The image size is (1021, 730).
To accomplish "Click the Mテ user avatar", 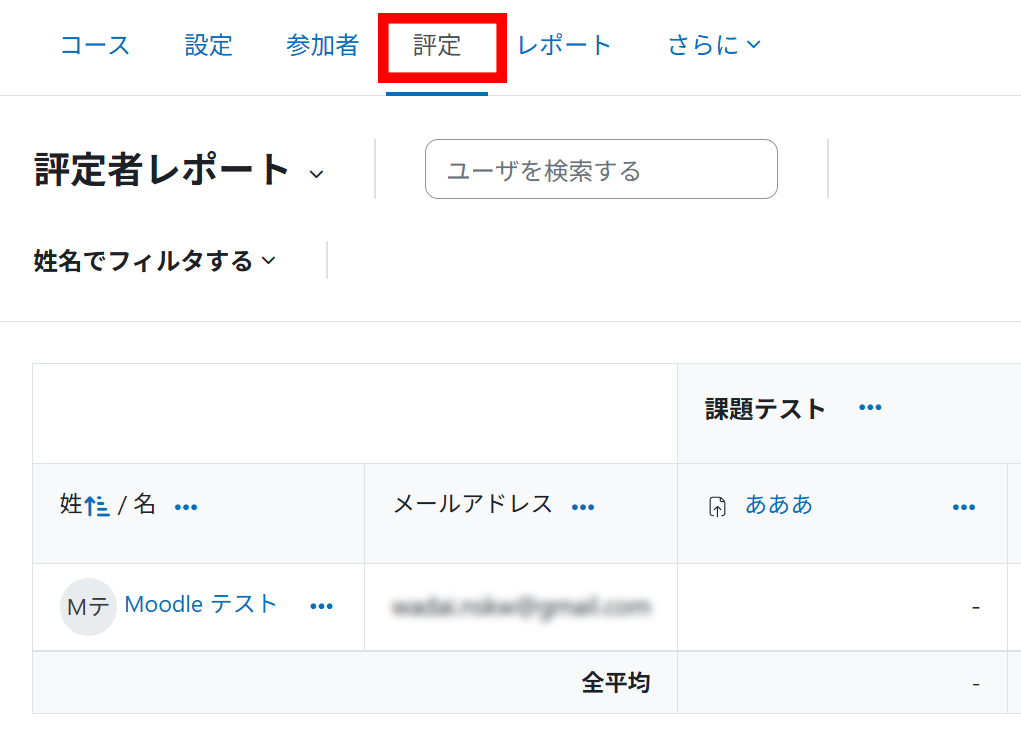I will point(88,607).
